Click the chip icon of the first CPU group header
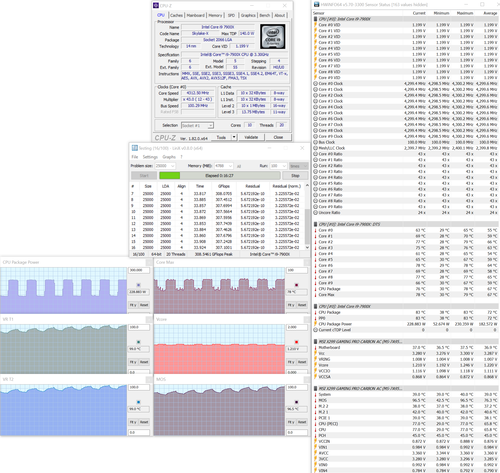 tap(315, 19)
